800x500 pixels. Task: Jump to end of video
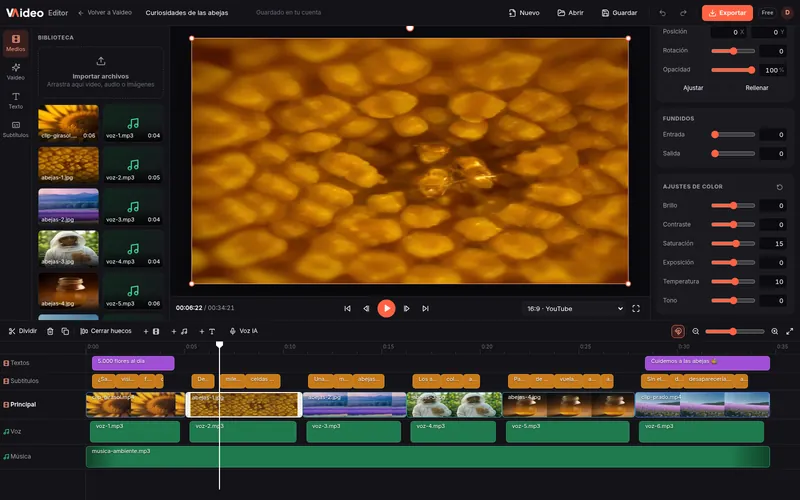pos(426,309)
